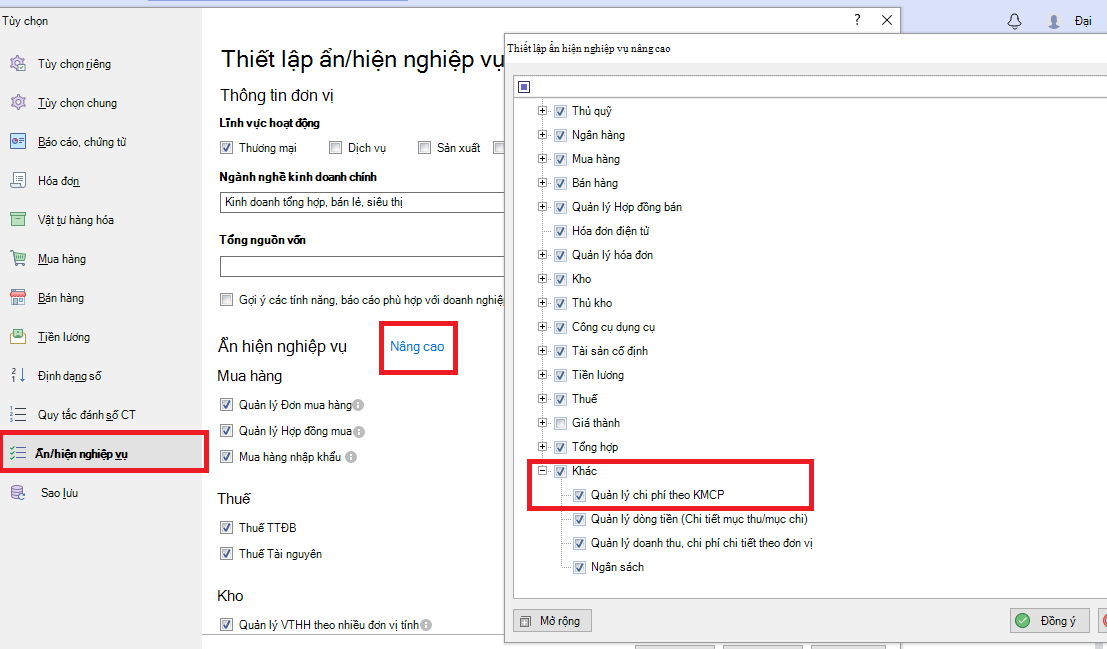
Task: Click the notification bell icon
Action: coord(1015,21)
